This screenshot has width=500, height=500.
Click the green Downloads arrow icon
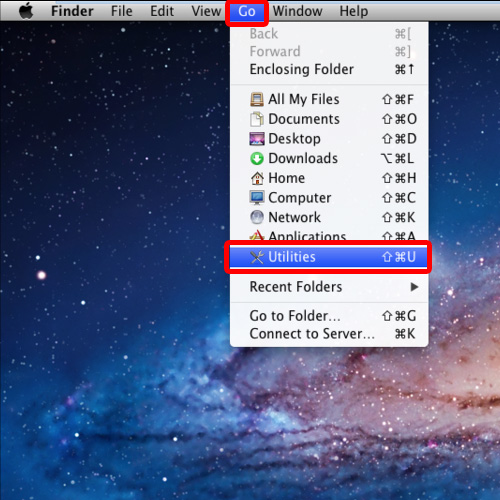click(x=257, y=158)
